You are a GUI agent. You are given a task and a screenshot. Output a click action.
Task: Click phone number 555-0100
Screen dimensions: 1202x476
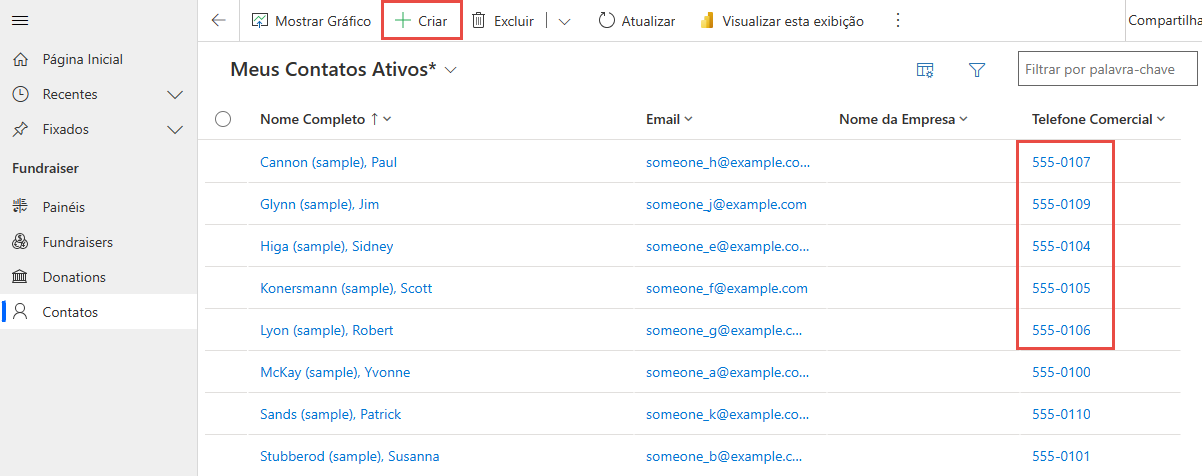[1061, 372]
